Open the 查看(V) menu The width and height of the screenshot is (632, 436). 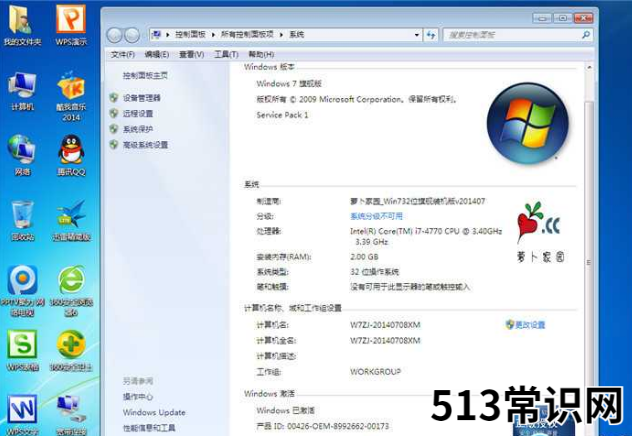191,54
